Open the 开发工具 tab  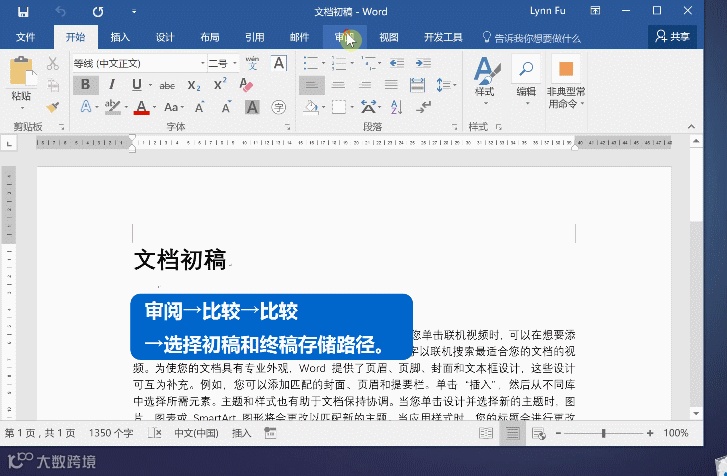tap(443, 38)
